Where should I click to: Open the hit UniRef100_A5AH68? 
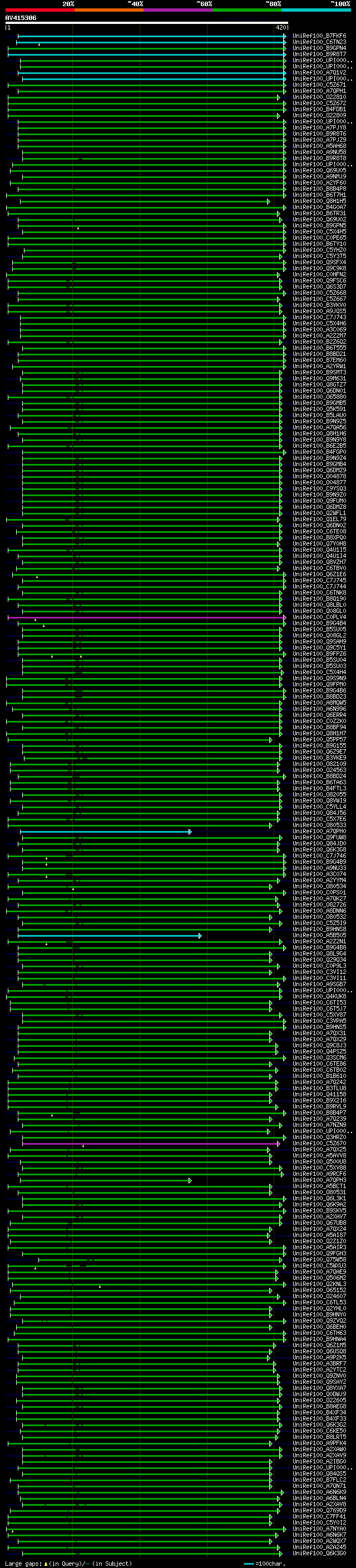319,146
